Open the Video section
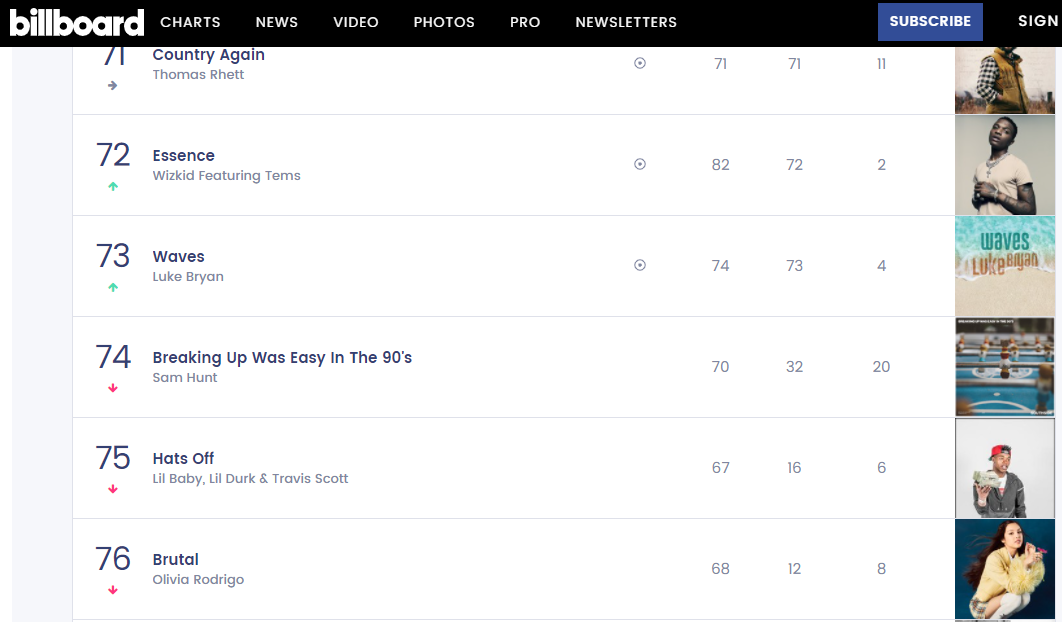The width and height of the screenshot is (1062, 622). (356, 22)
